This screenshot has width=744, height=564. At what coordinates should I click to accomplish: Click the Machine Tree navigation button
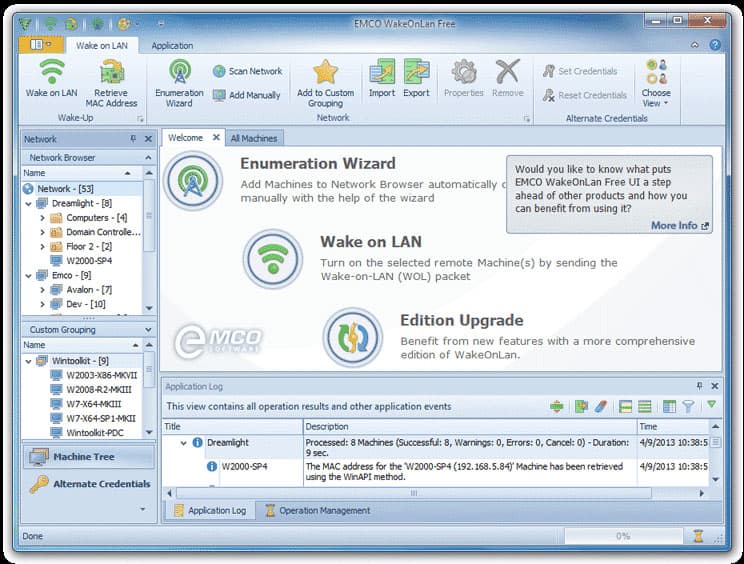pyautogui.click(x=89, y=456)
